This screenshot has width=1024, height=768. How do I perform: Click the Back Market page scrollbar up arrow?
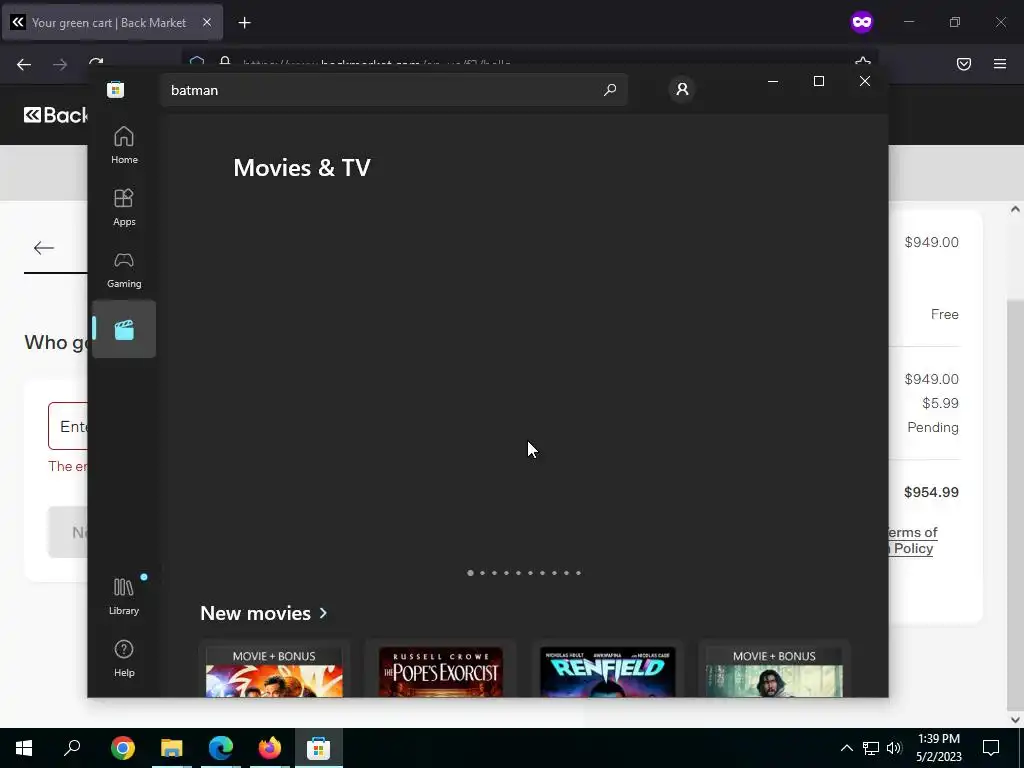pos(1015,210)
